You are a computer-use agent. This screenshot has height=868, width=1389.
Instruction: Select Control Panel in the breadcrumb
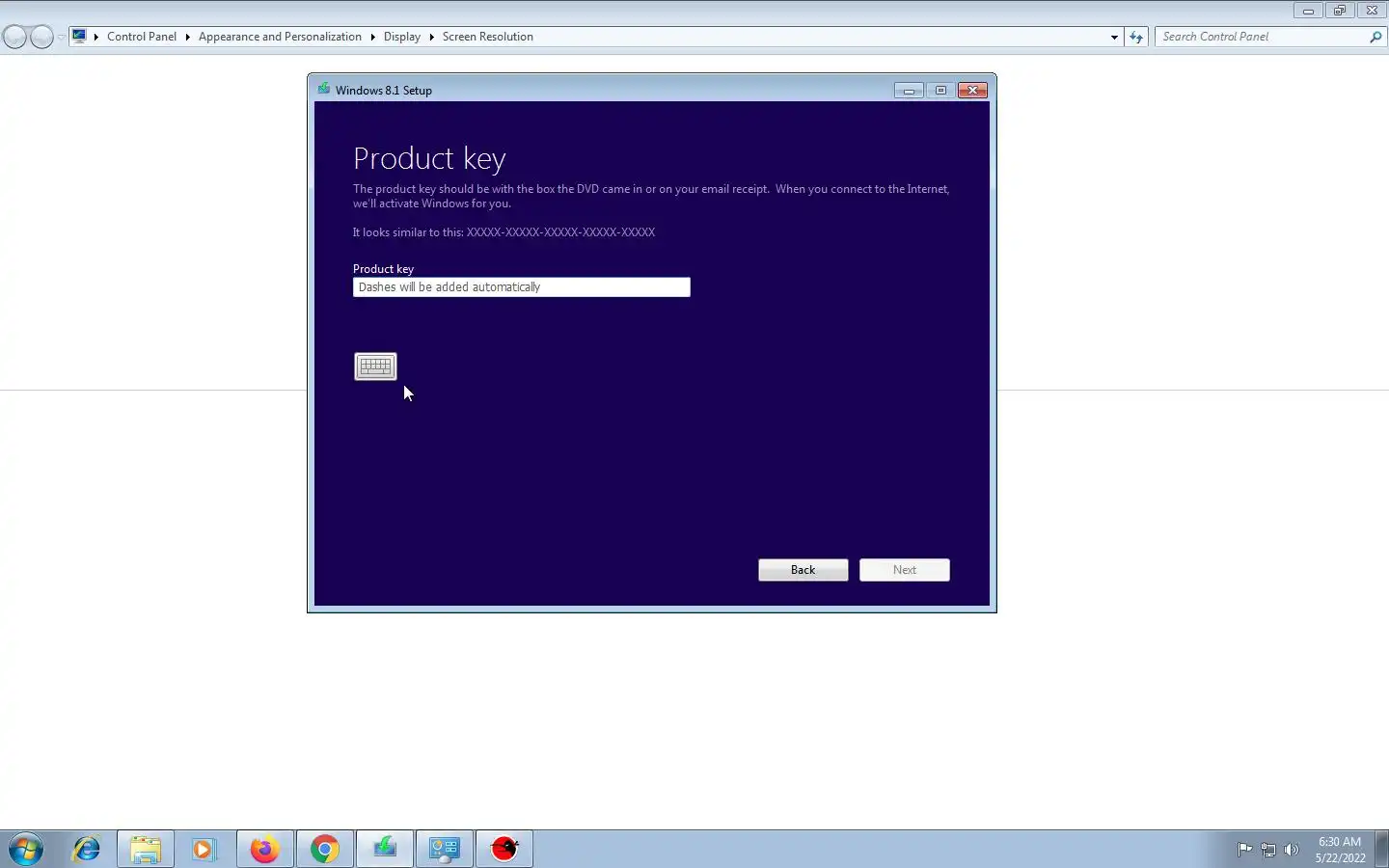[142, 37]
